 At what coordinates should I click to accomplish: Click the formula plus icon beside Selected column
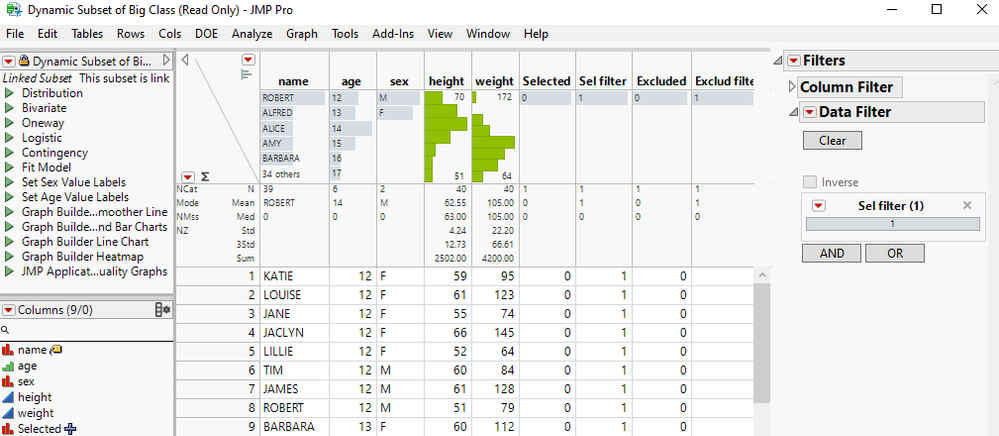71,429
